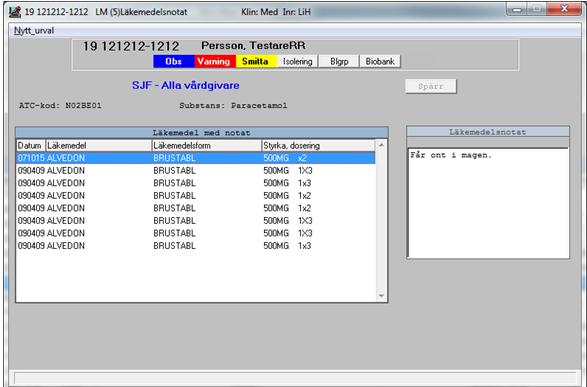
Task: Click the 'SJF - Alla vårdgivare' text
Action: tap(186, 85)
